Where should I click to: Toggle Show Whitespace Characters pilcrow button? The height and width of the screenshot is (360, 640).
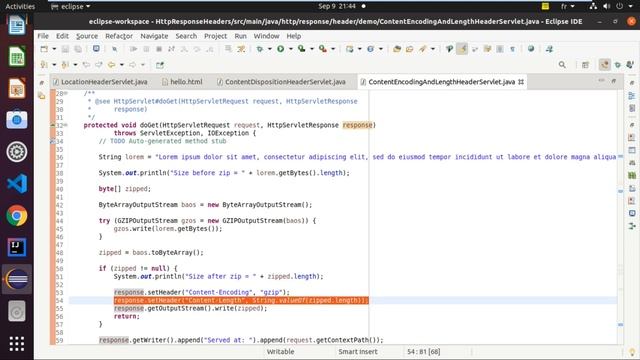click(x=512, y=49)
